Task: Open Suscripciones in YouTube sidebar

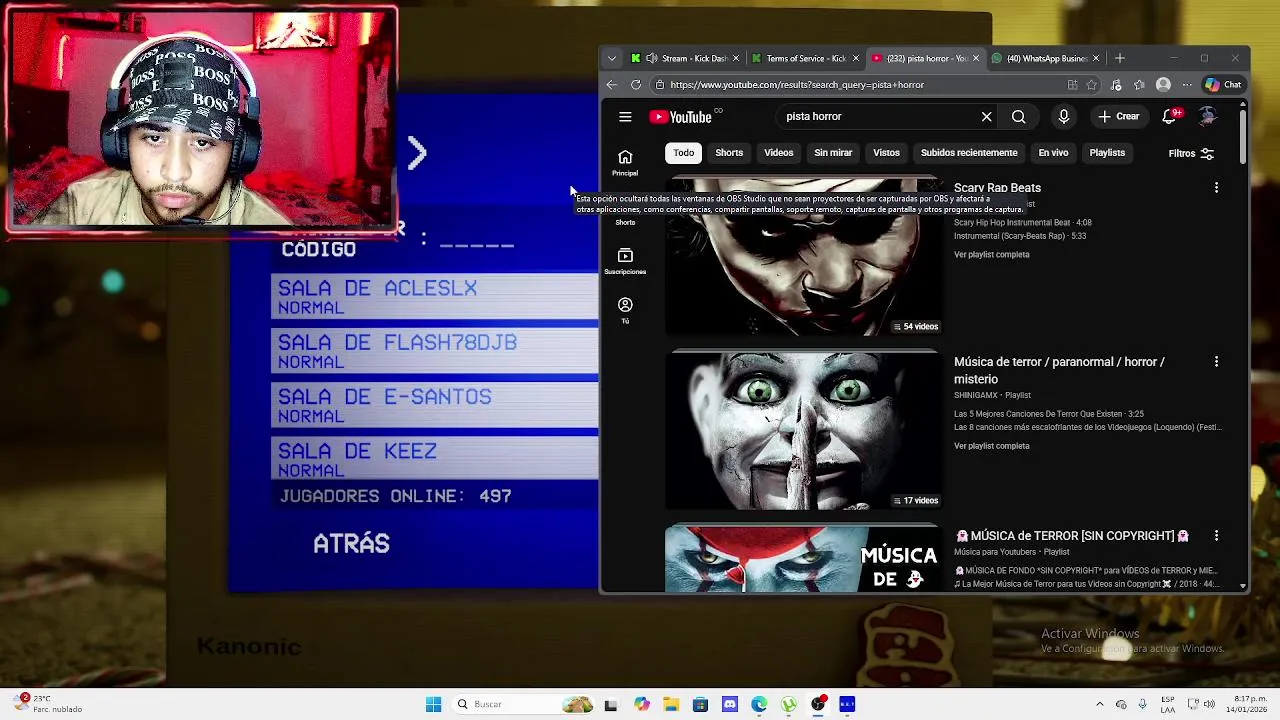Action: click(x=625, y=260)
